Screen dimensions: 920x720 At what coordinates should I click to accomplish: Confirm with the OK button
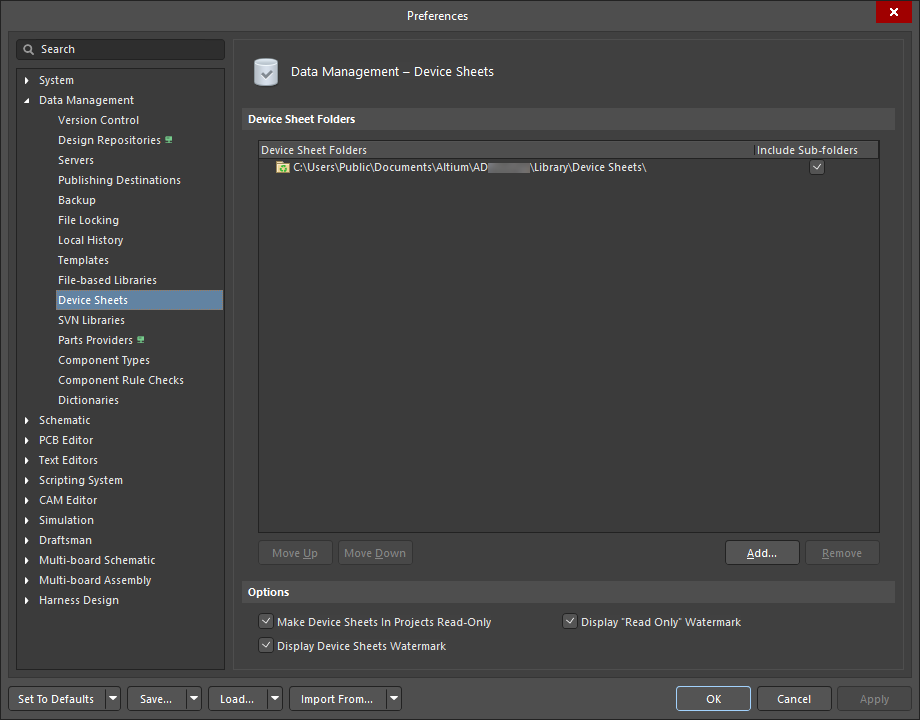point(713,699)
